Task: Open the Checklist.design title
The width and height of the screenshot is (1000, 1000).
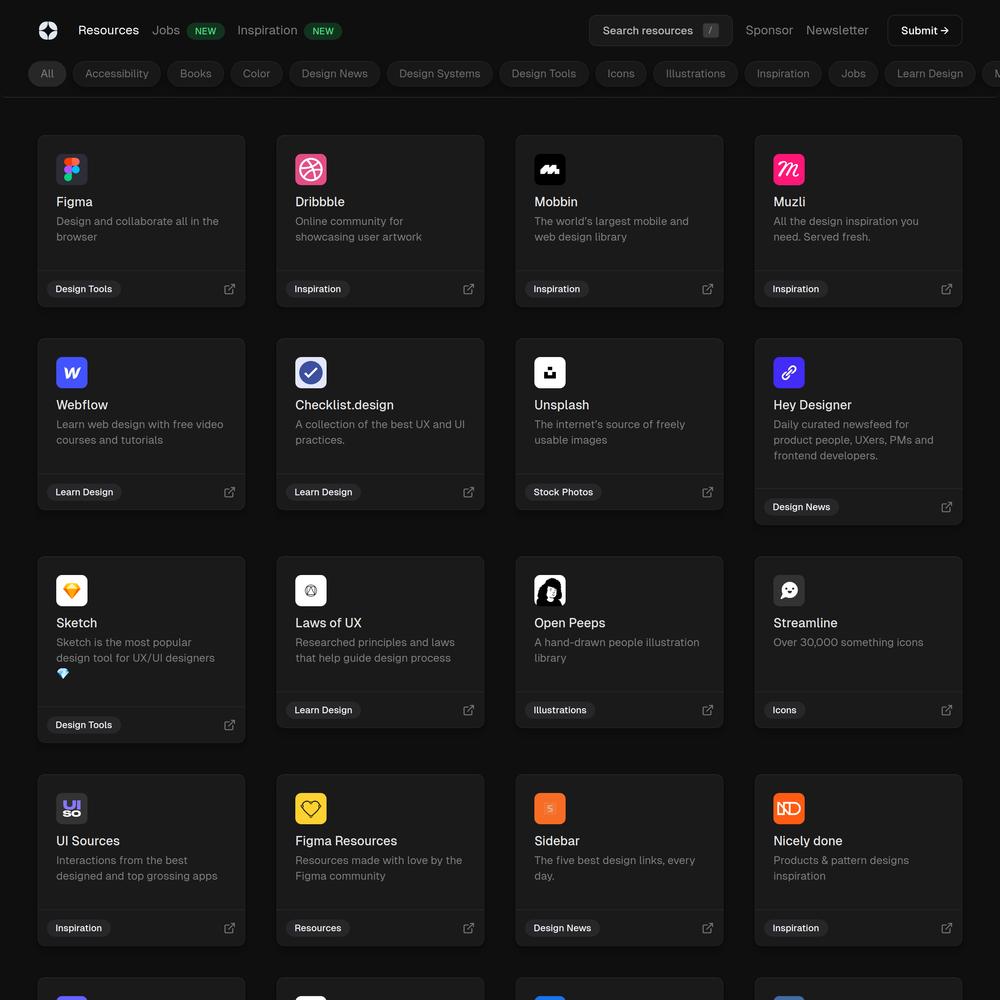Action: pos(344,405)
